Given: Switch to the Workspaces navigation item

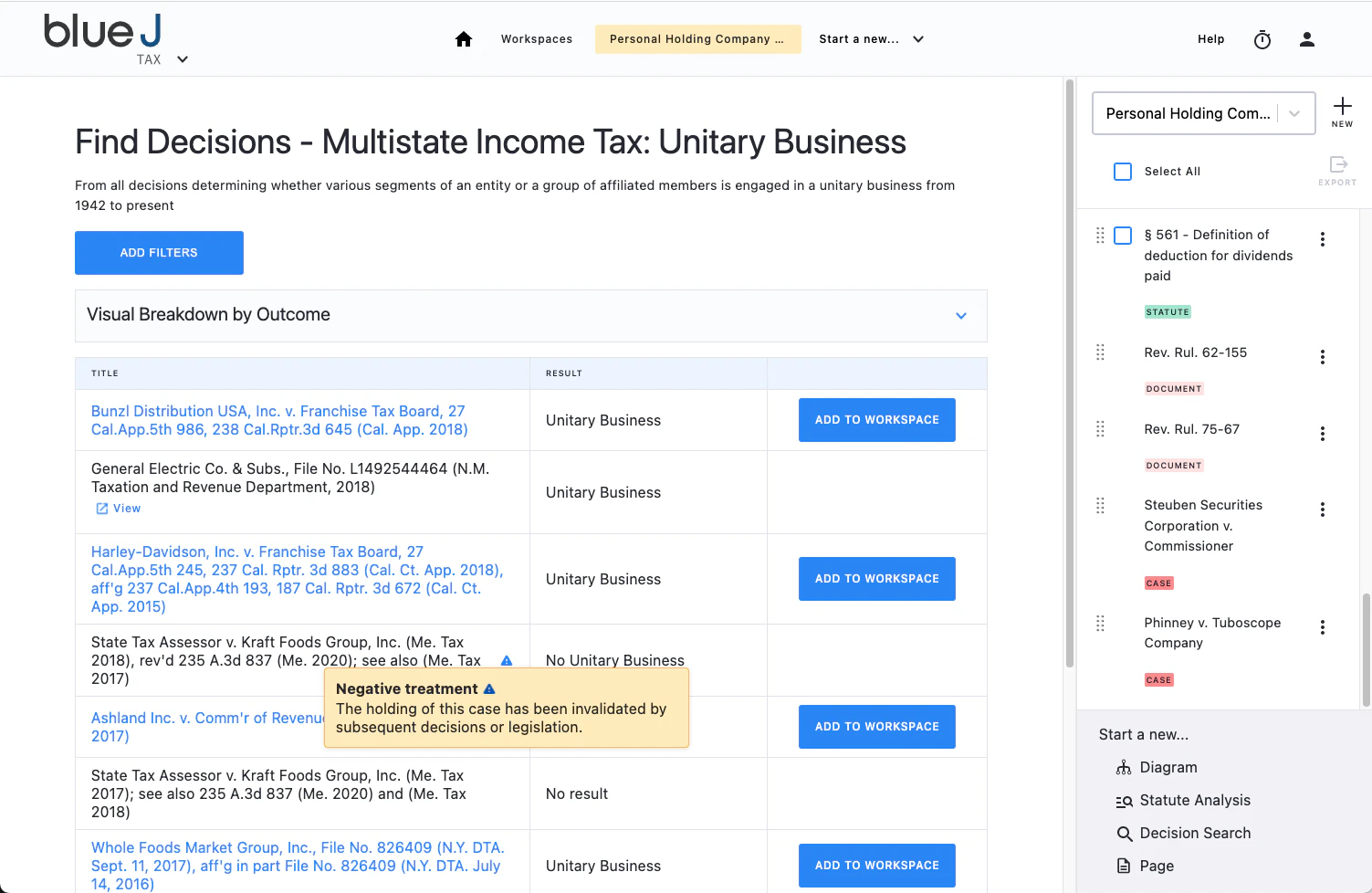Looking at the screenshot, I should coord(537,39).
